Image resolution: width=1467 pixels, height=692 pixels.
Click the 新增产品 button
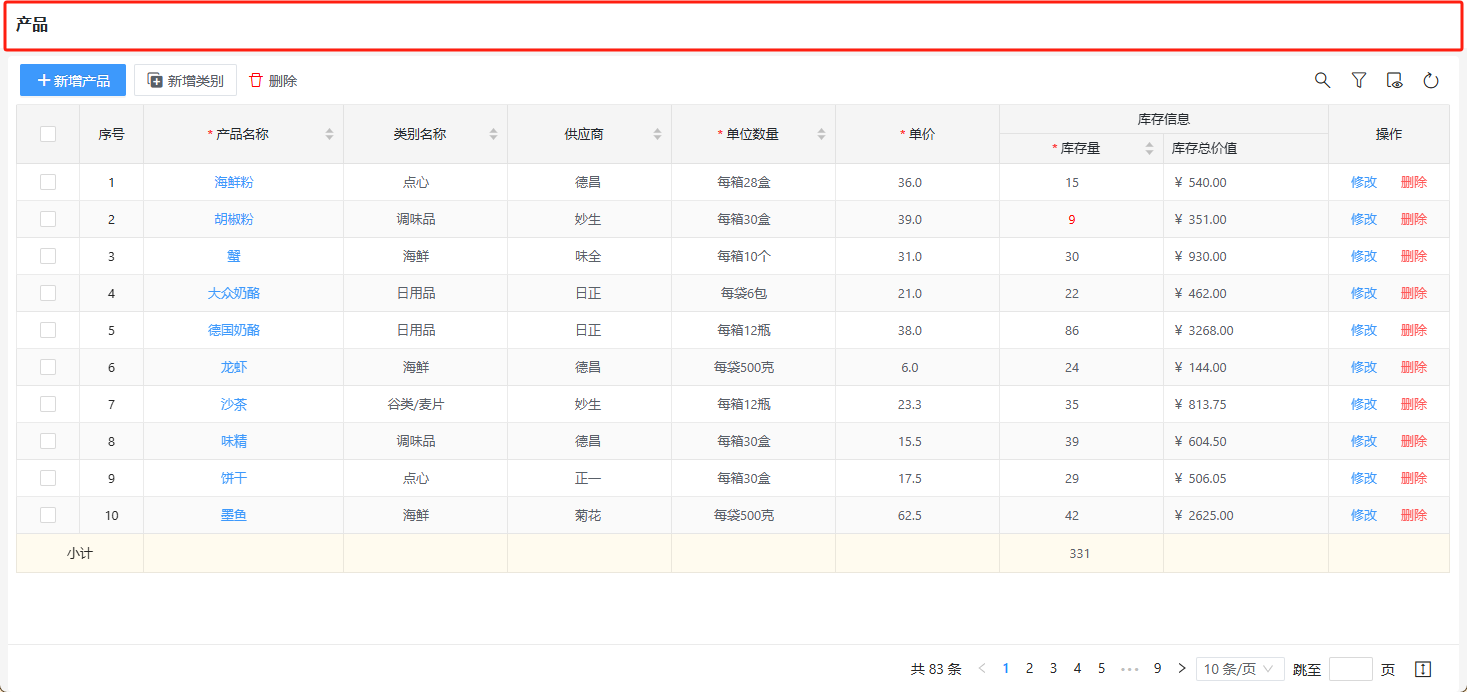pos(73,80)
